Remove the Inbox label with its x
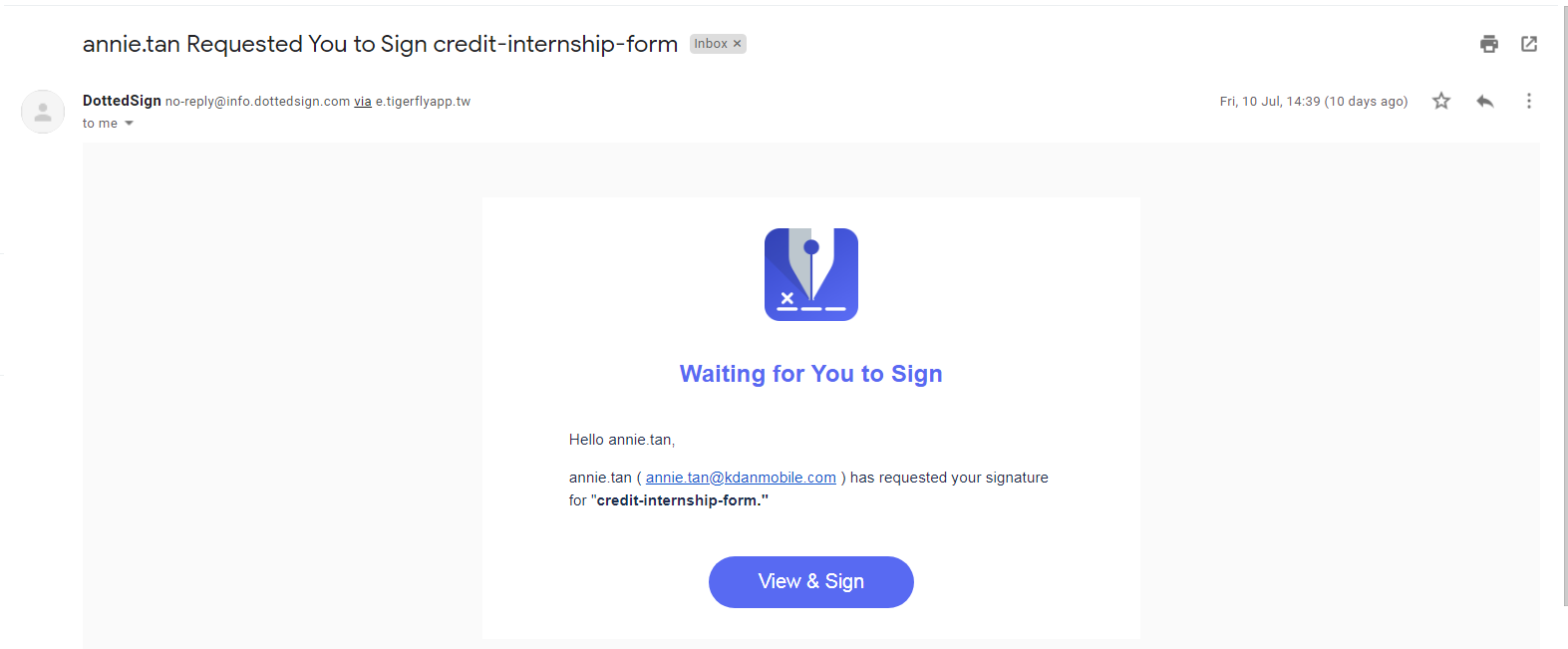Screen dimensions: 1568x649 coord(738,44)
